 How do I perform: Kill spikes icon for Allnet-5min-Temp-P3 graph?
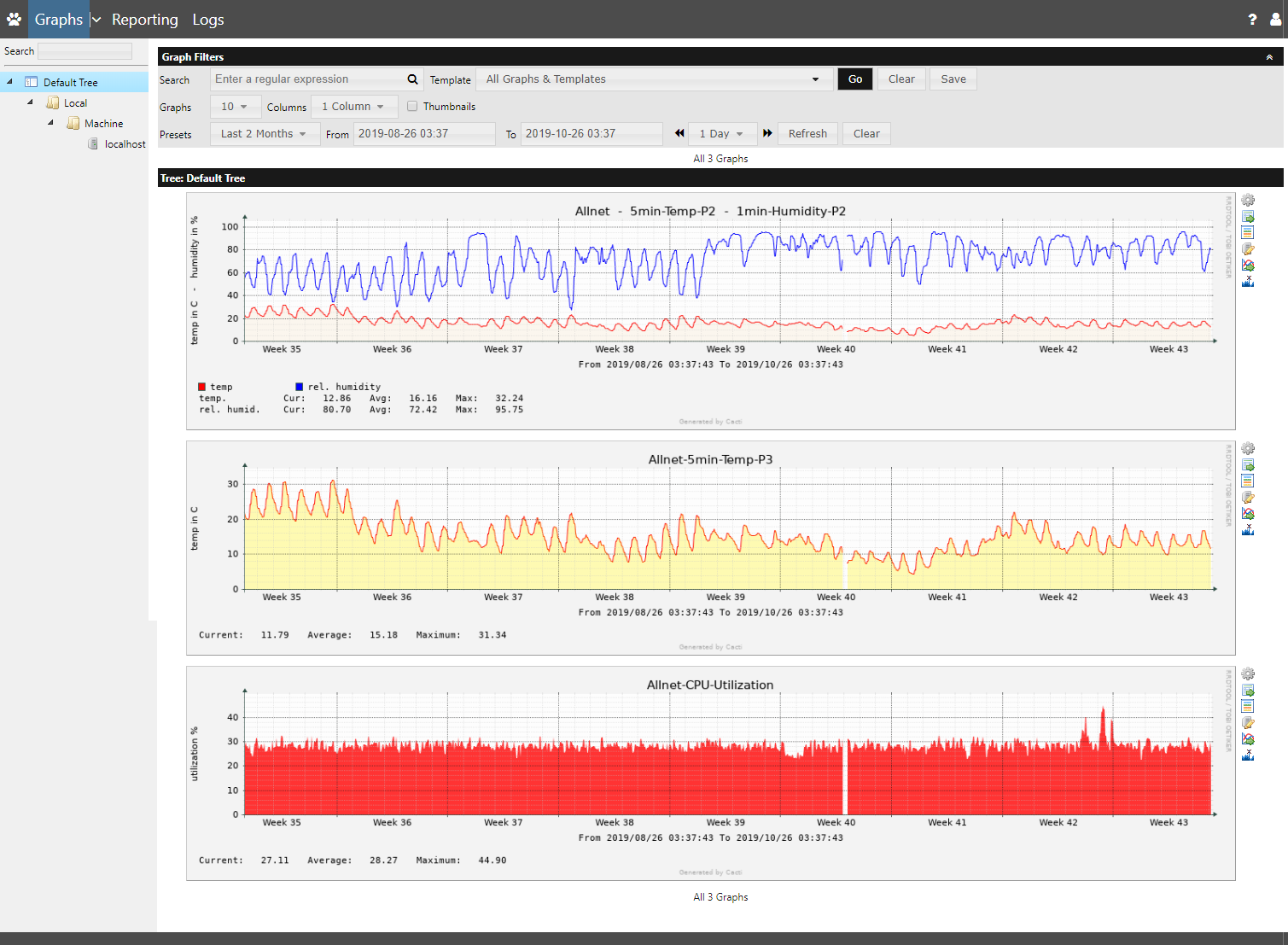click(x=1248, y=529)
